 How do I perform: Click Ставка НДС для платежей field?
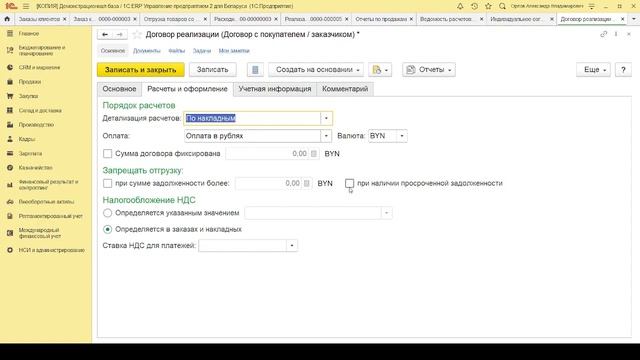tap(242, 246)
